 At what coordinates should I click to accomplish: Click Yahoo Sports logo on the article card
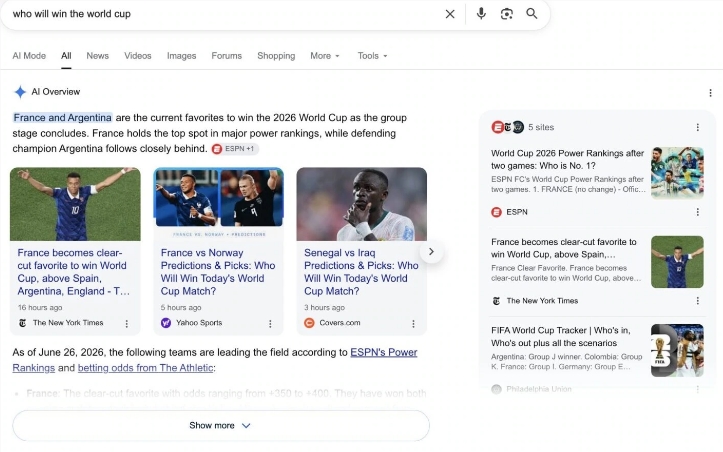coord(166,323)
